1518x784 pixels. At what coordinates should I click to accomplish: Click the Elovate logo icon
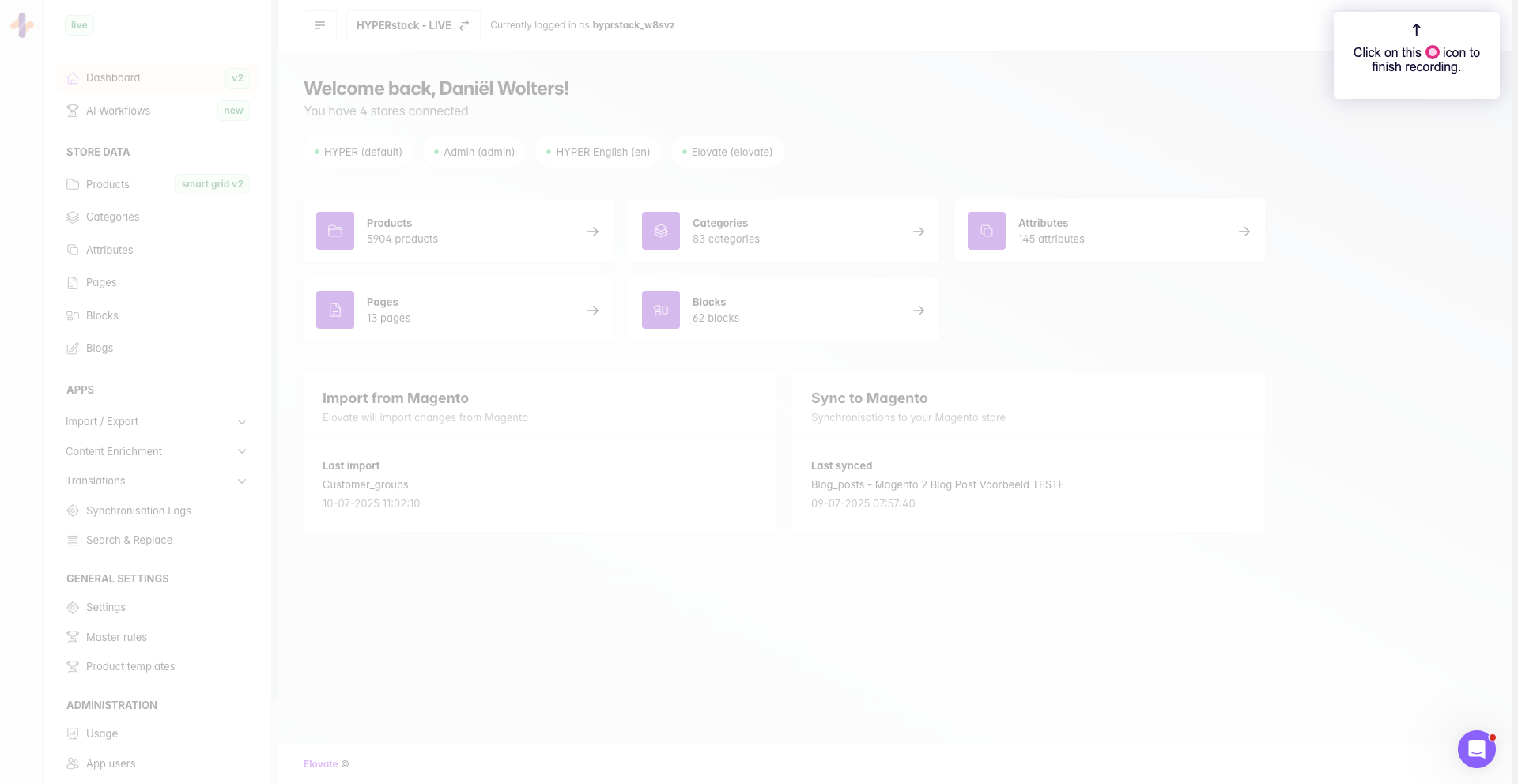click(x=22, y=25)
